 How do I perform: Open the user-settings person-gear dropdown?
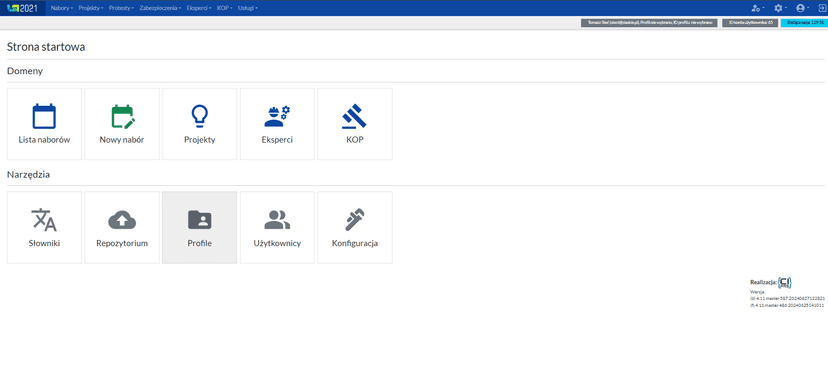click(x=758, y=8)
